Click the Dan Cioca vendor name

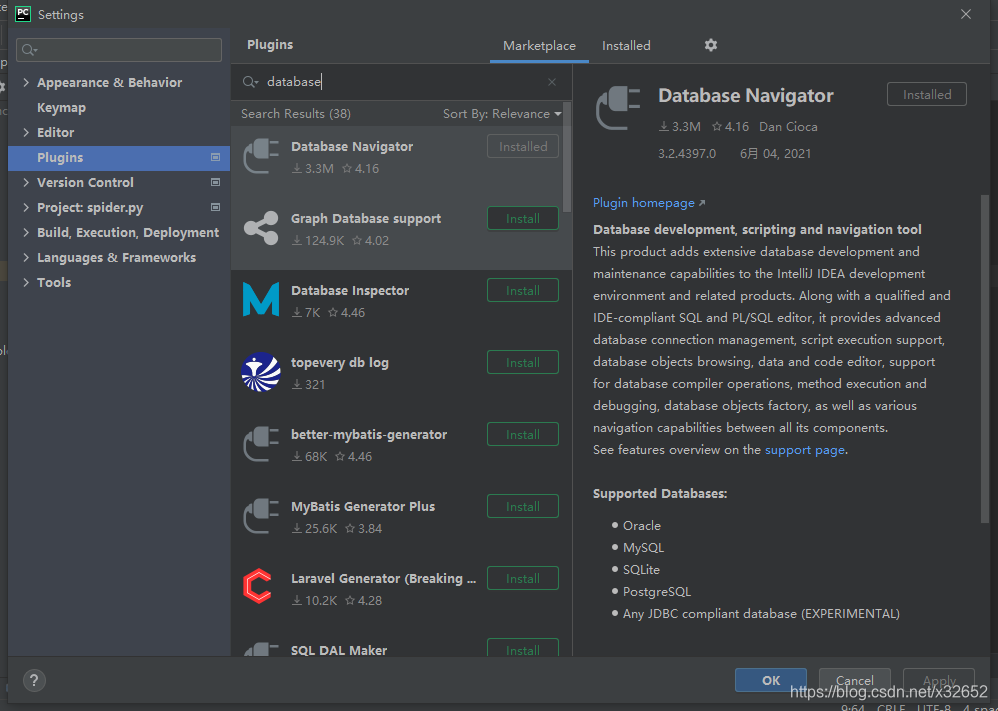788,127
